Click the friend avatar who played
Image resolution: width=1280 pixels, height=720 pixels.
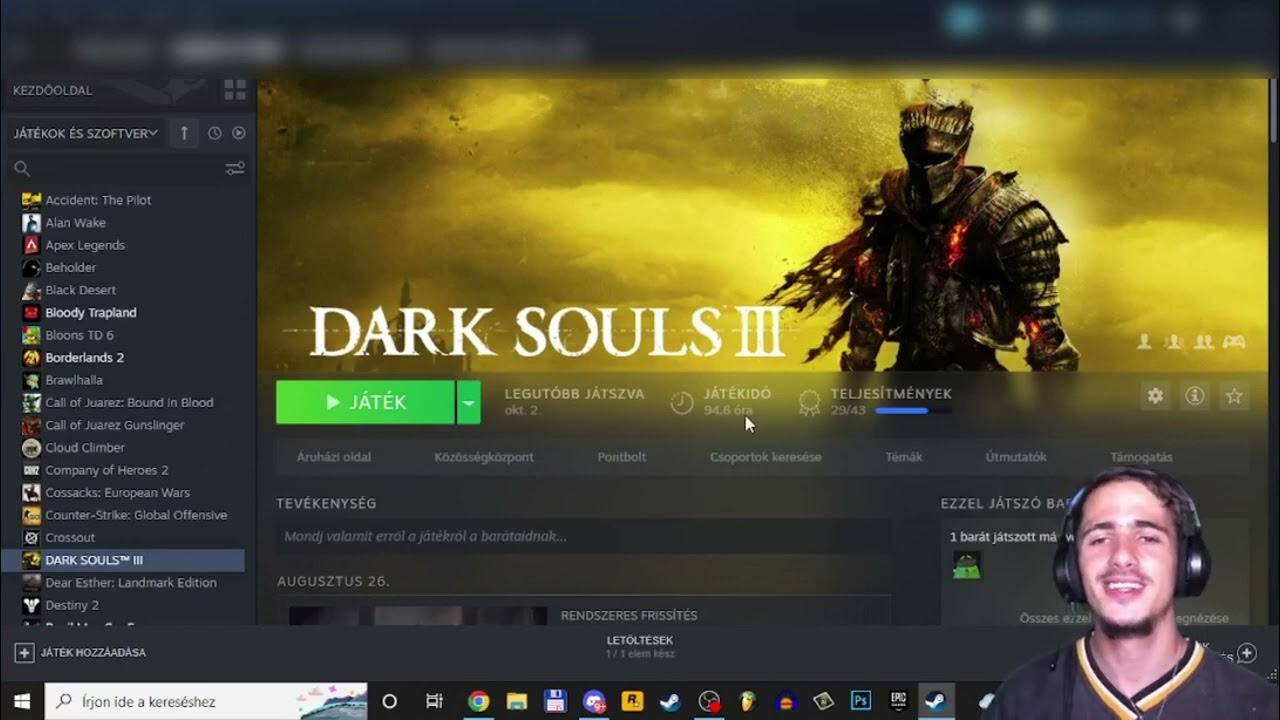[967, 565]
